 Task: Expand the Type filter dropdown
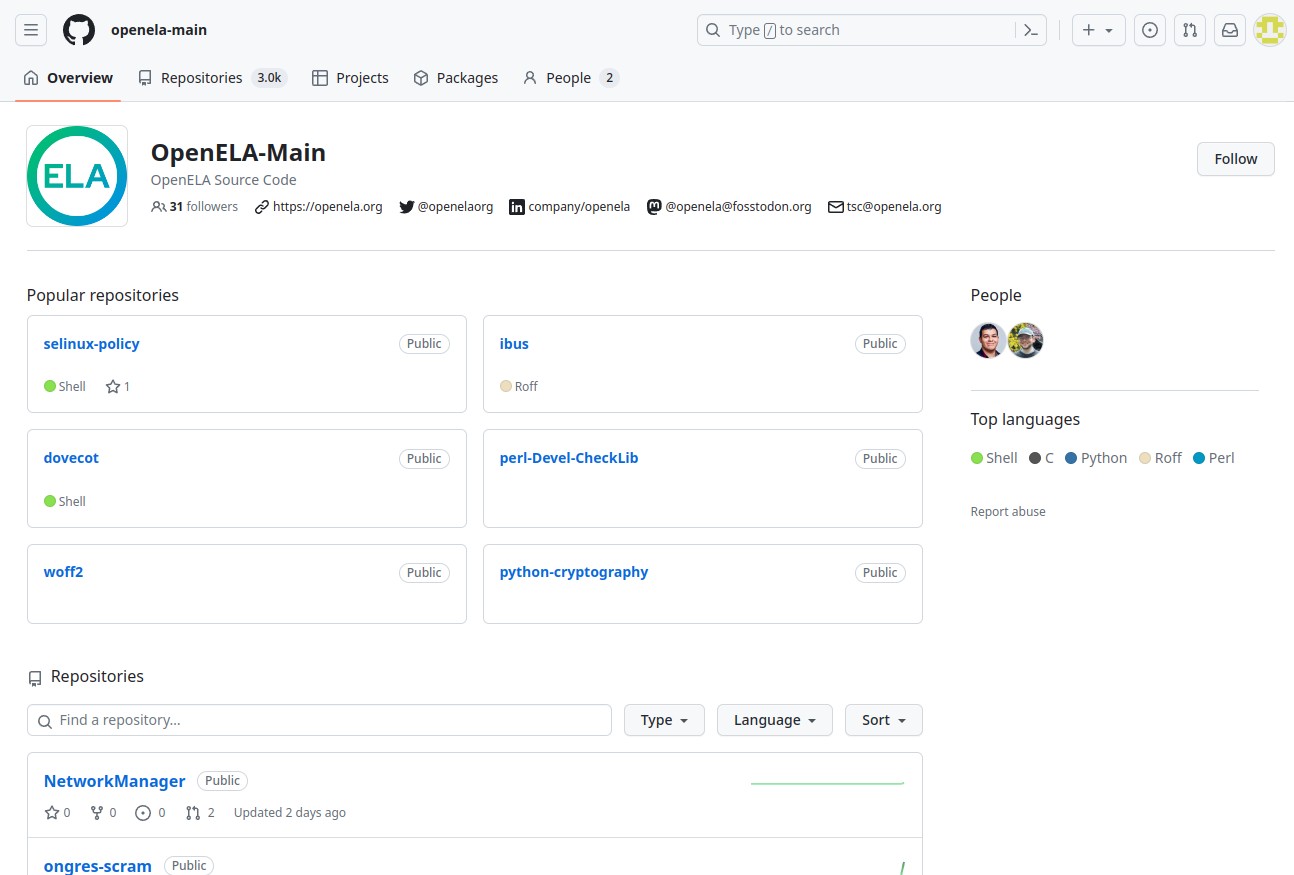click(664, 720)
